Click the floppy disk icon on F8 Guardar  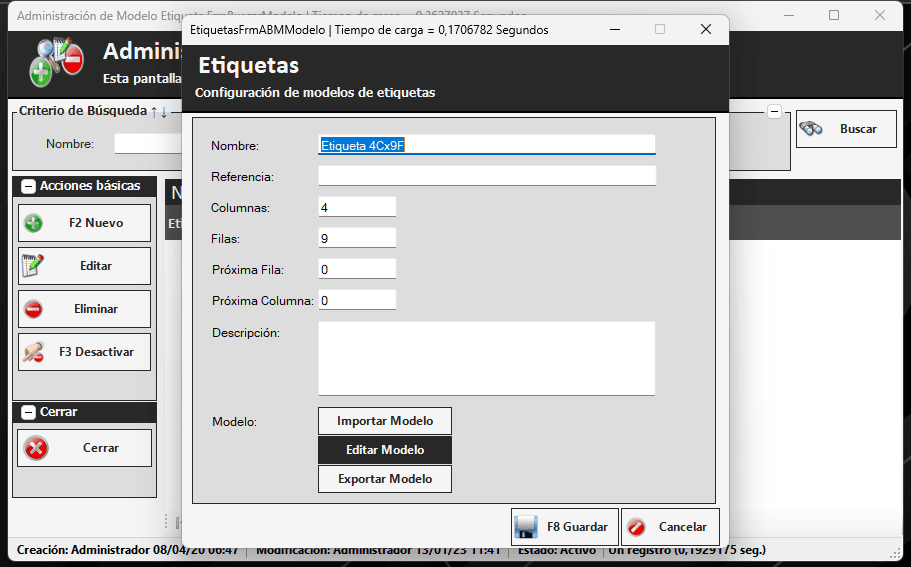tap(525, 527)
